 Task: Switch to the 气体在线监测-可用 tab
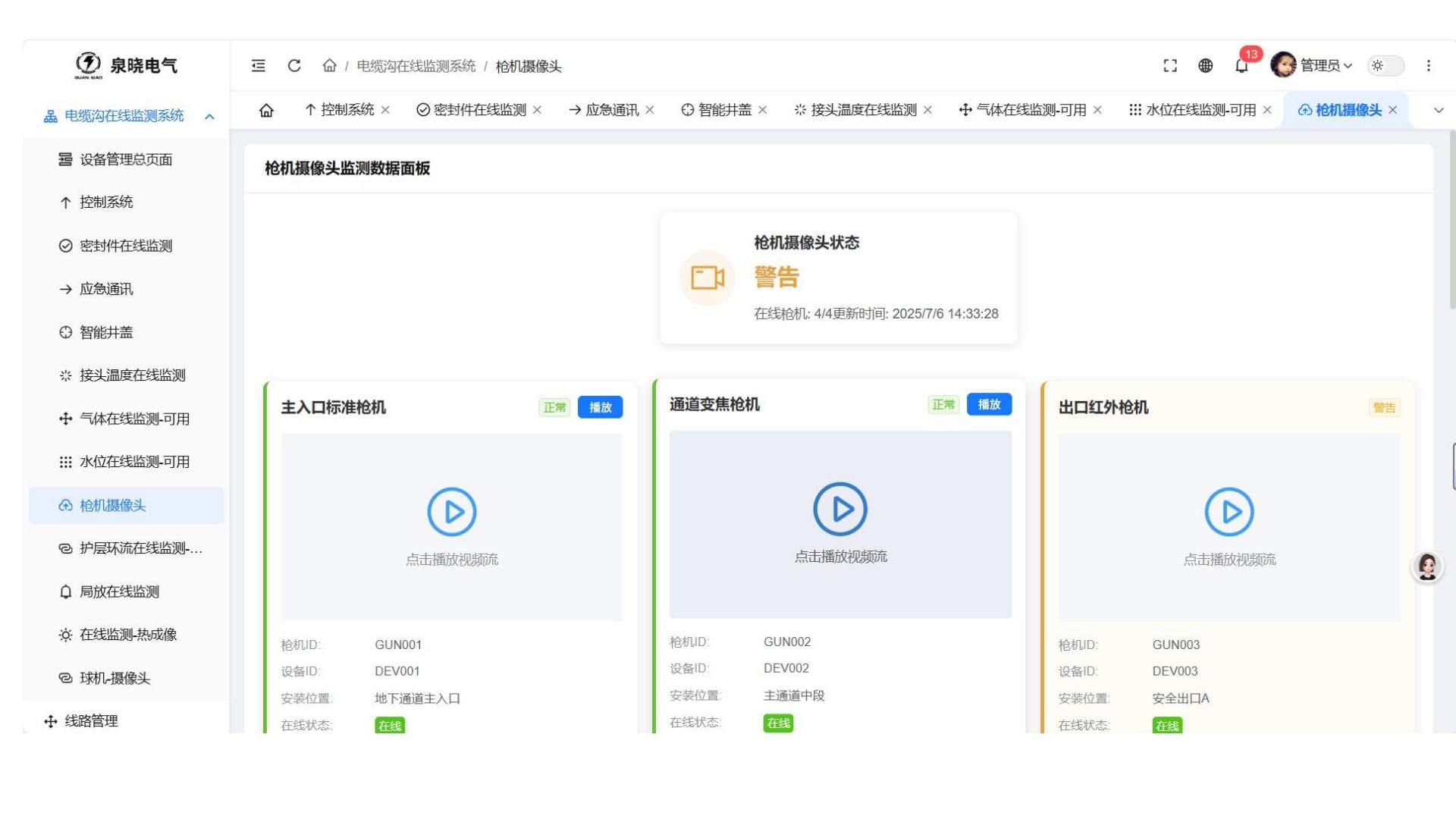(x=1022, y=110)
